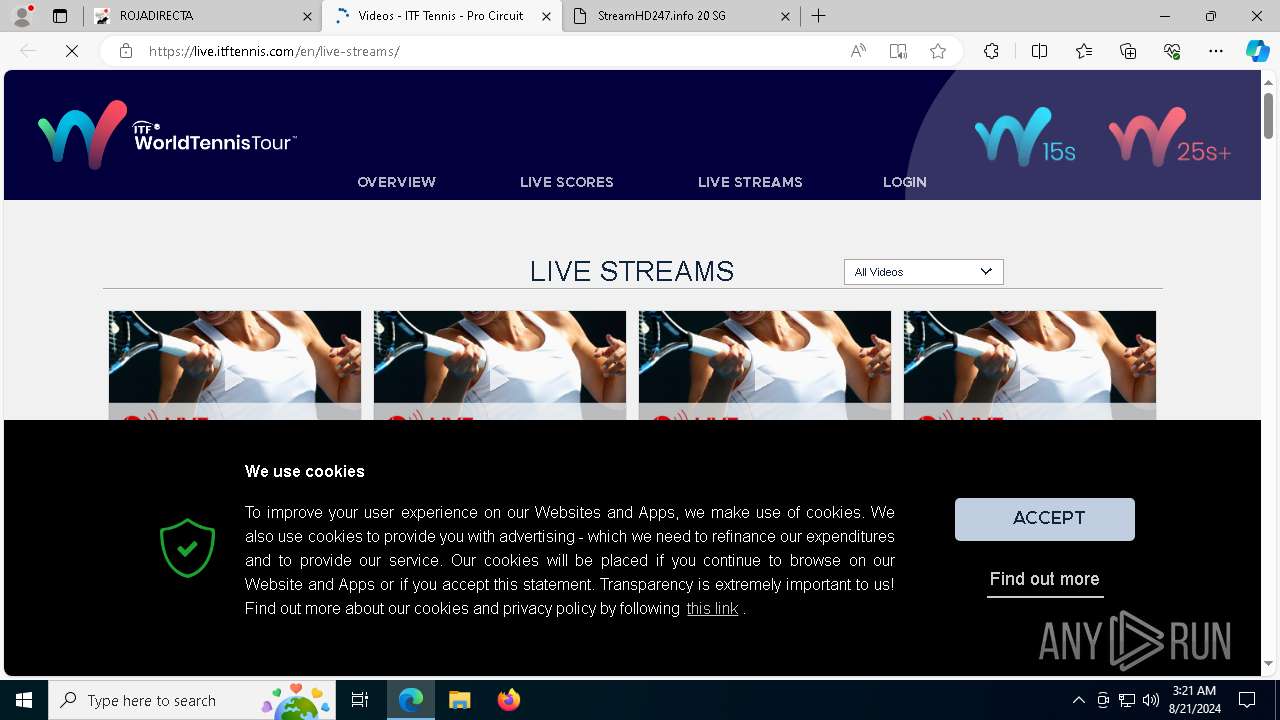The height and width of the screenshot is (720, 1280).
Task: Open the LIVE STREAMS menu item
Action: pos(750,182)
